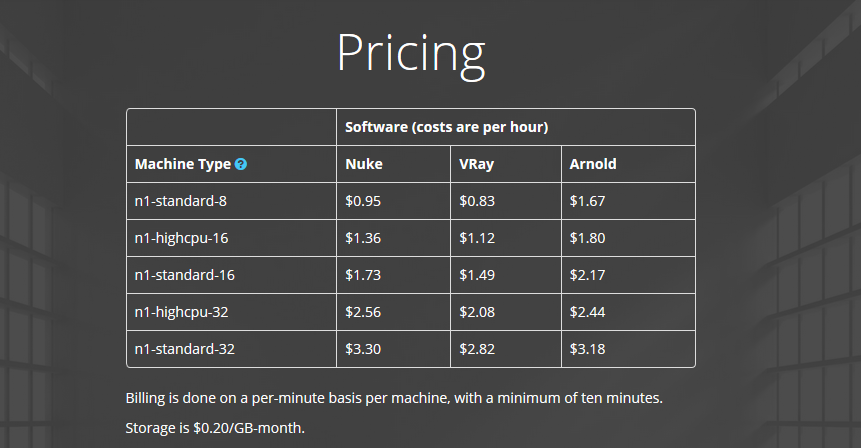
Task: Click the Storage $0.20/GB-month text
Action: 215,428
